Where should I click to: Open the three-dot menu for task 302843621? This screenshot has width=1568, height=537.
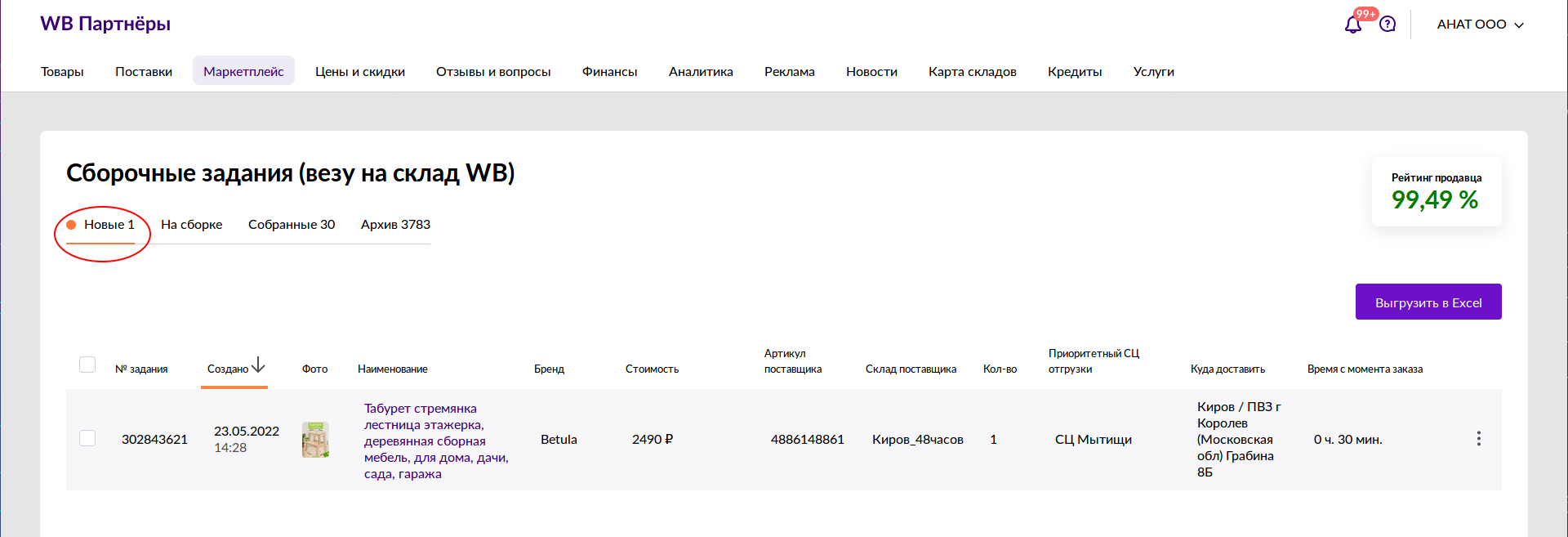[x=1478, y=439]
